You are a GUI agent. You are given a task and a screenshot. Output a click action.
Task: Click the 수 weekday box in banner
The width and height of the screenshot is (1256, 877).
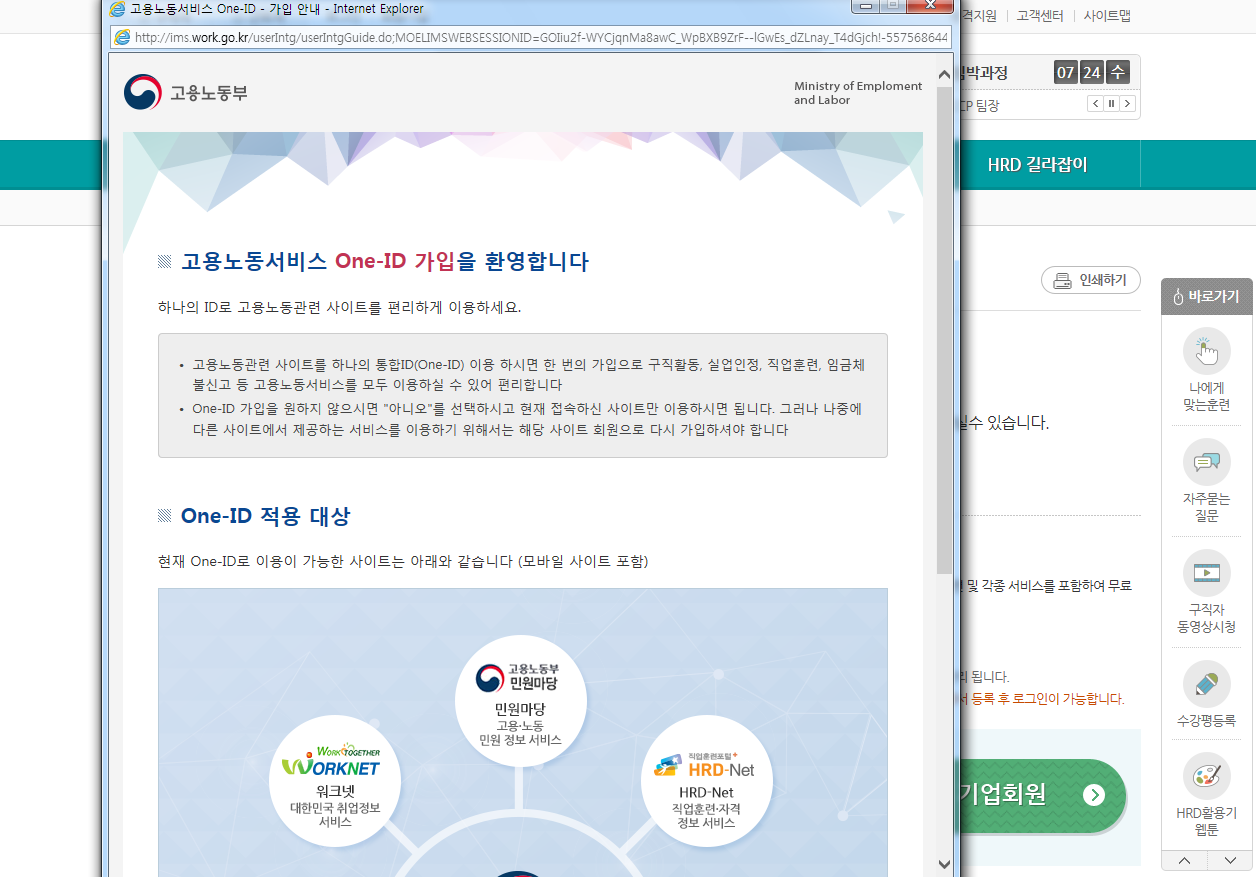pos(1118,73)
